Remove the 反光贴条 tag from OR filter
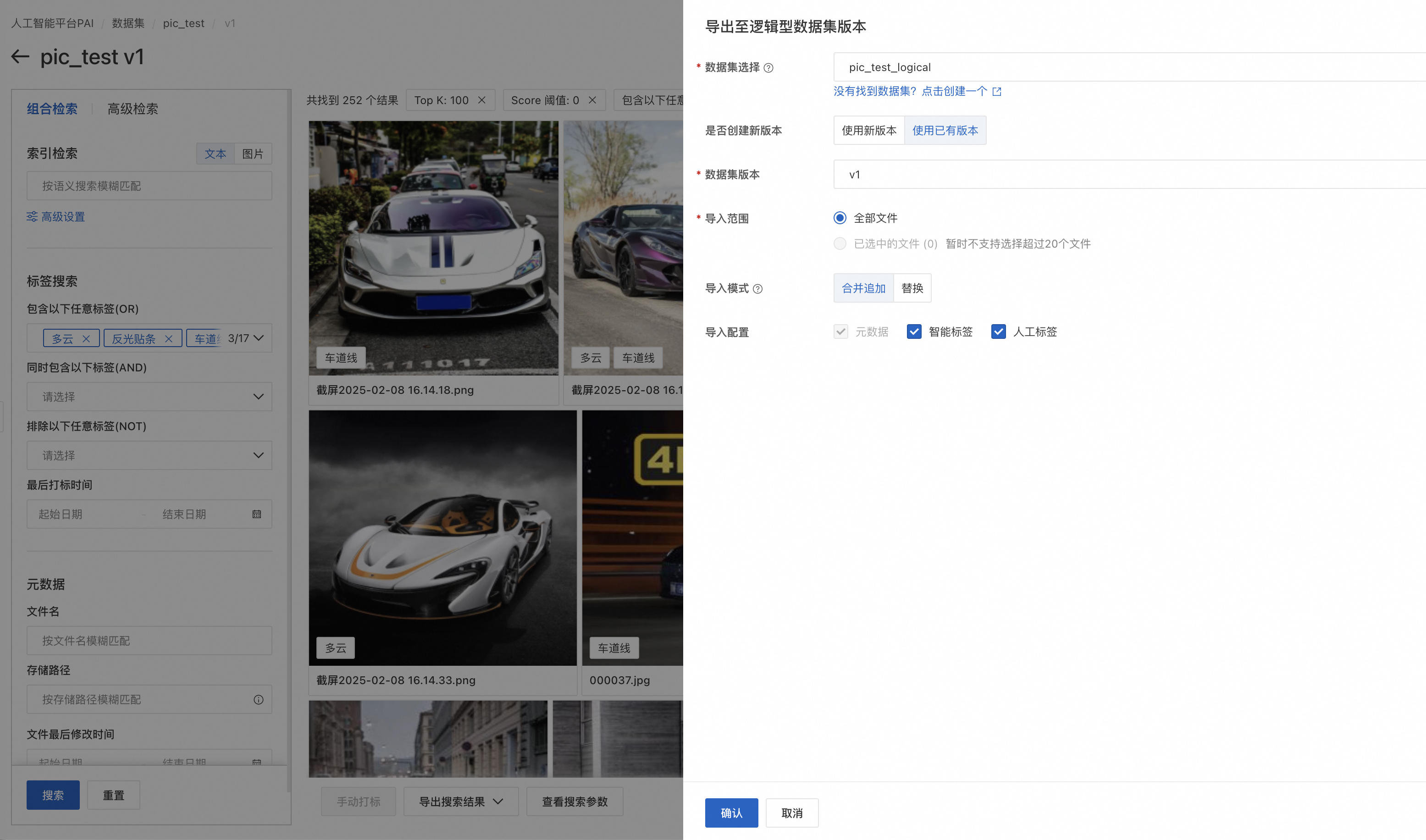This screenshot has height=840, width=1426. click(169, 338)
